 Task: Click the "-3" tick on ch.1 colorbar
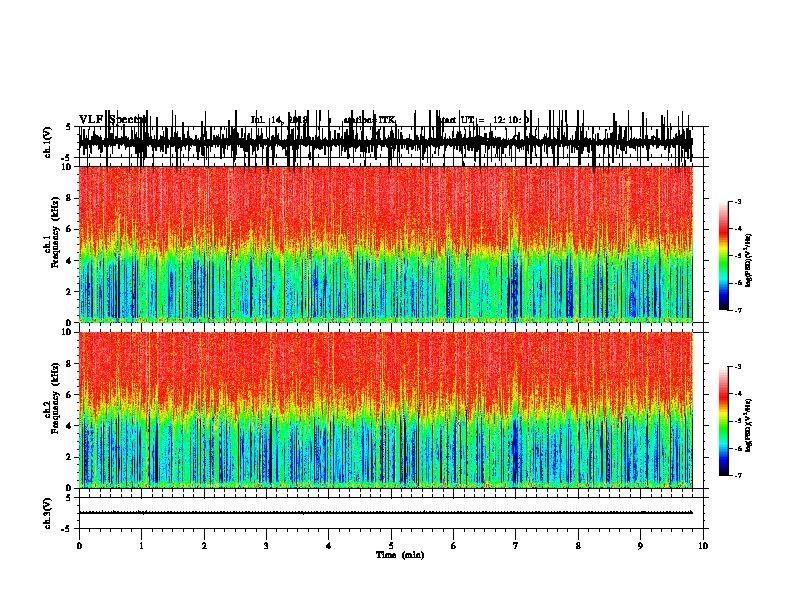tap(738, 201)
